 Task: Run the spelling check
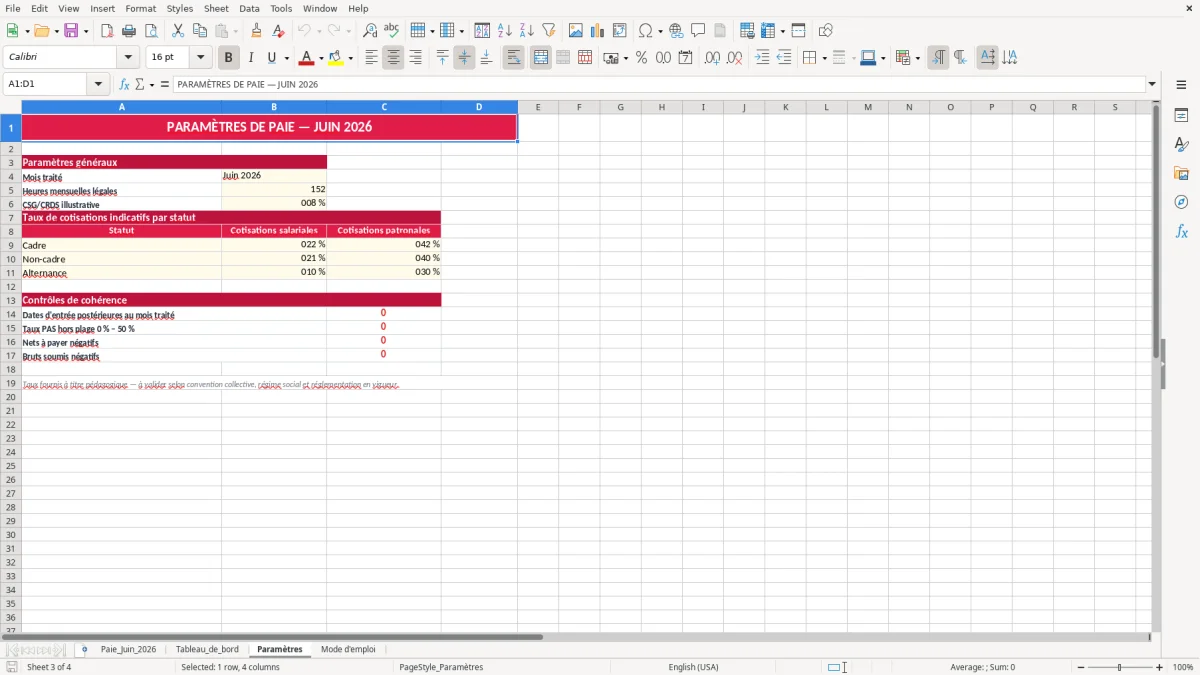392,31
